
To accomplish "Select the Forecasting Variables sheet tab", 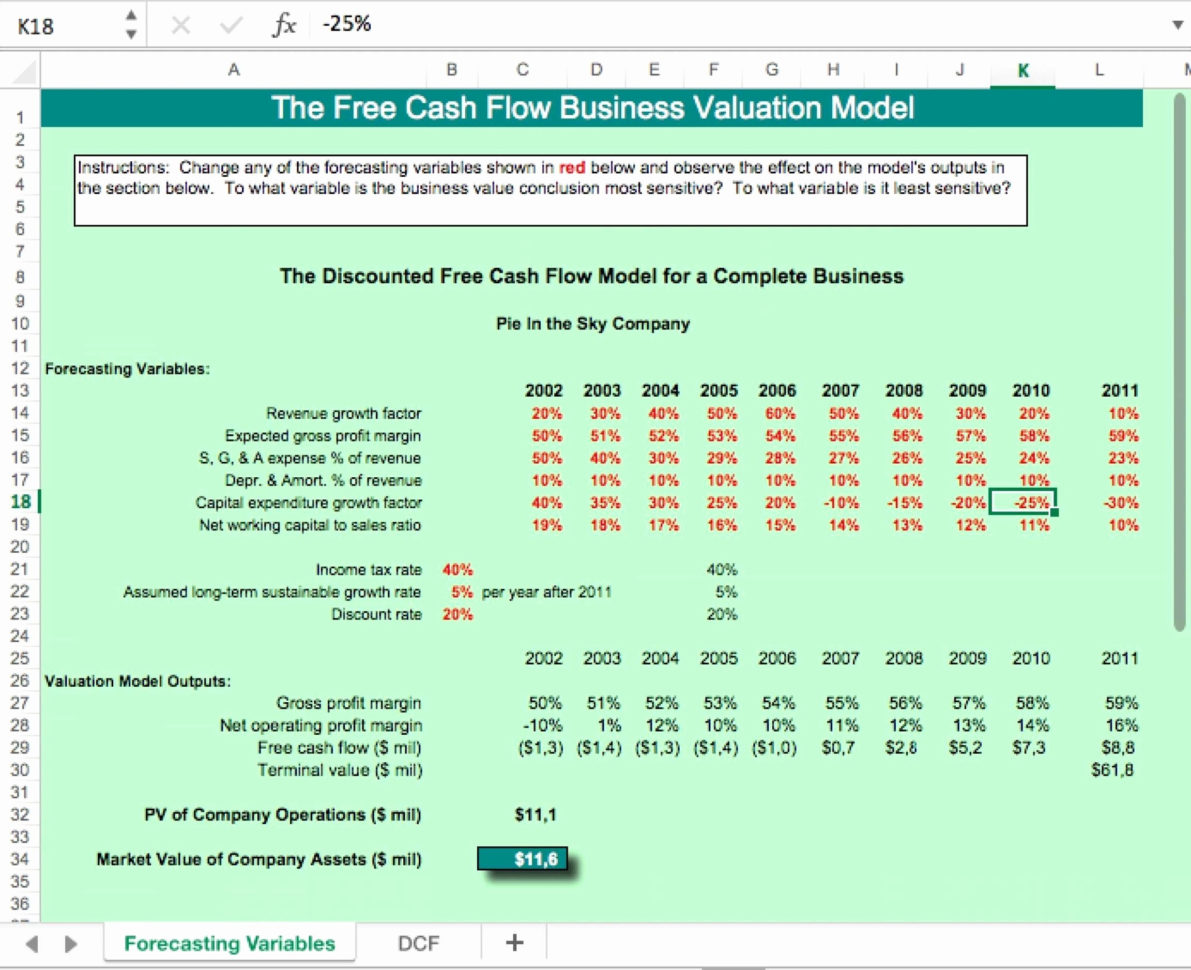I will click(x=230, y=942).
